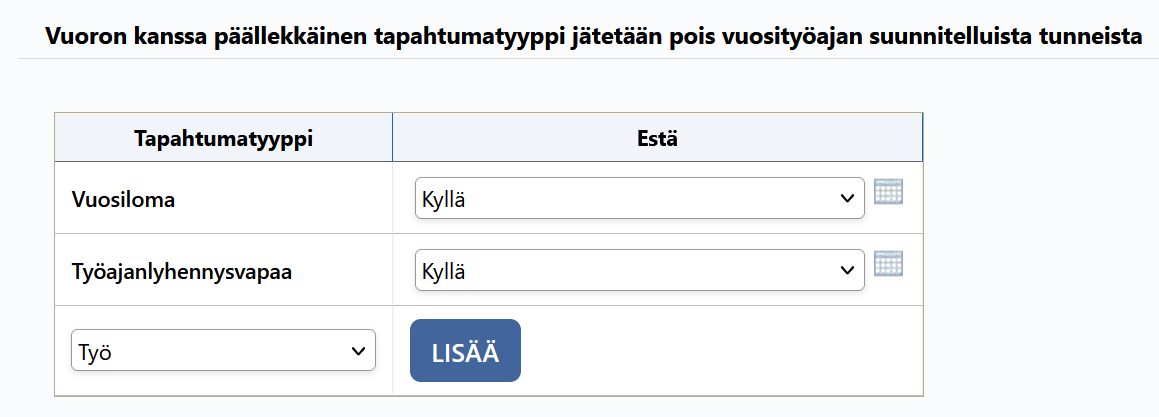This screenshot has height=417, width=1159.
Task: Click the page heading about vuosityöajan tunneista
Action: point(593,37)
